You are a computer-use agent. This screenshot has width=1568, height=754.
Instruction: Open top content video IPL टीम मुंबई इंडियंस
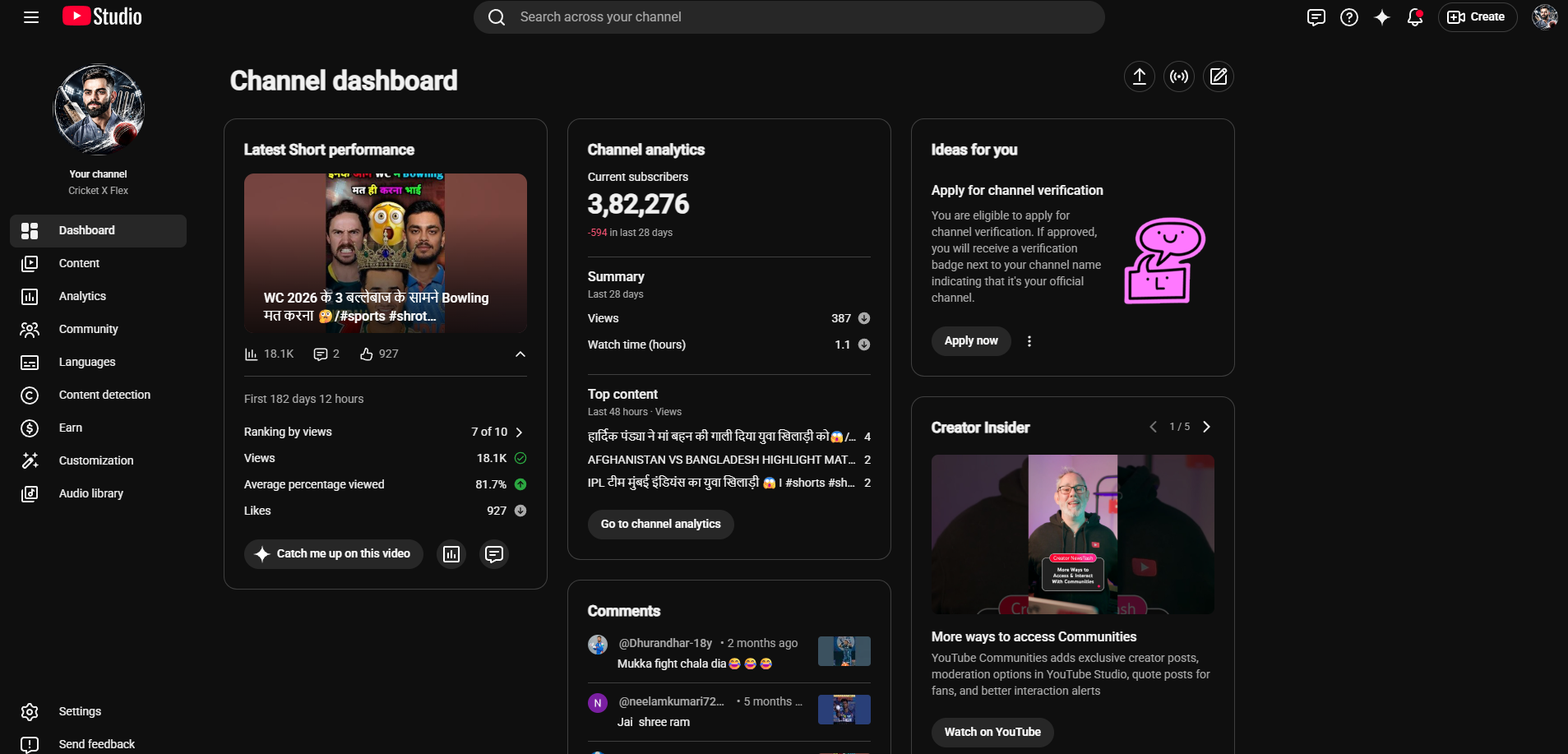pos(722,483)
